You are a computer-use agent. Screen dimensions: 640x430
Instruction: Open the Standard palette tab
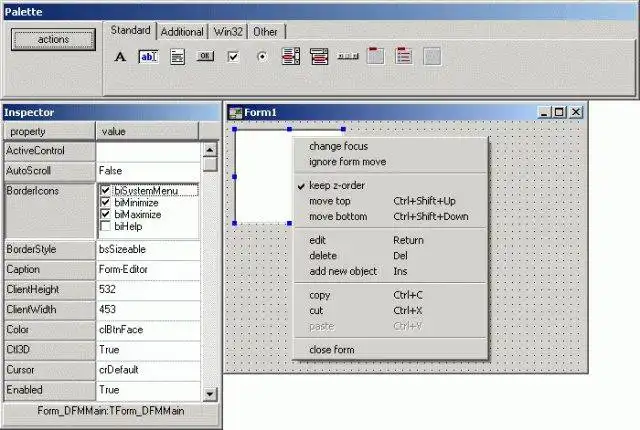[x=131, y=30]
